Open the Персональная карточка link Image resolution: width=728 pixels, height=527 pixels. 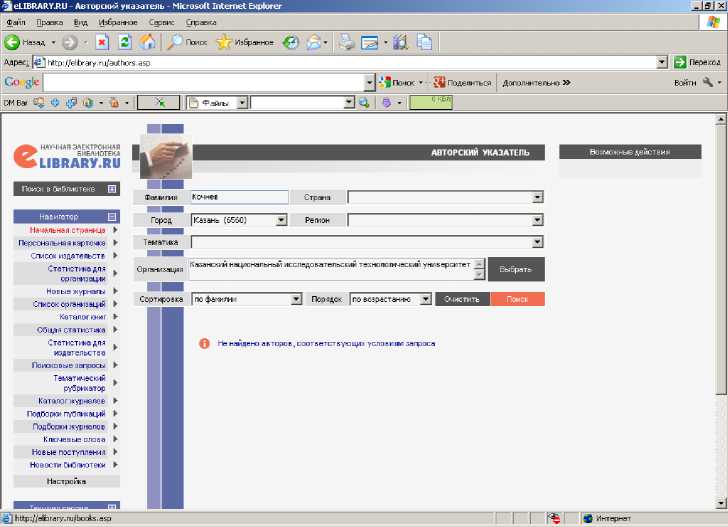62,243
